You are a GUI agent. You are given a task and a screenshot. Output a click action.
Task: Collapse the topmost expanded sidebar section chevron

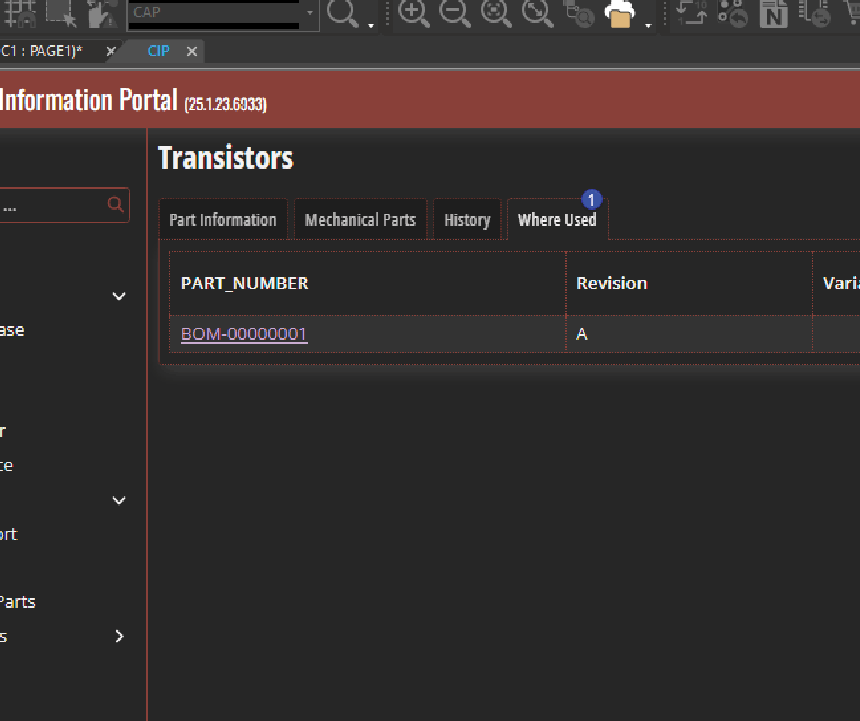pos(119,296)
